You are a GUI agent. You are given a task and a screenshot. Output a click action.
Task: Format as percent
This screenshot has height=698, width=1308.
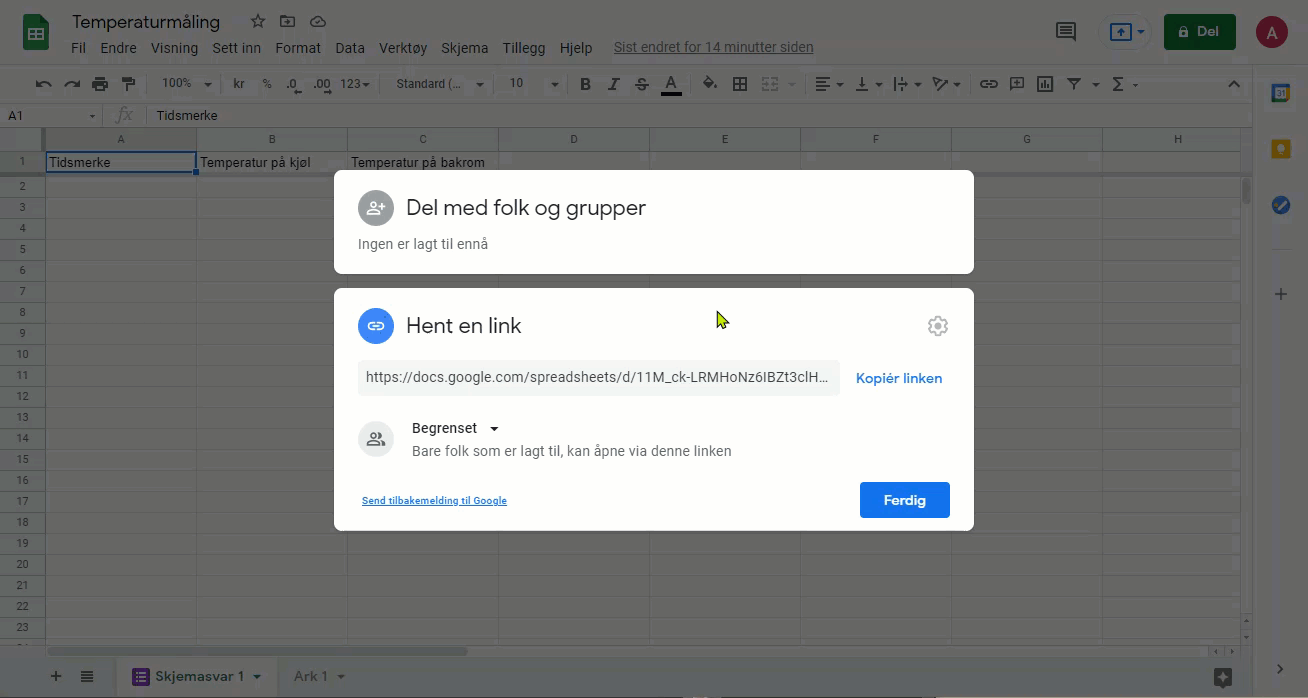pyautogui.click(x=267, y=84)
